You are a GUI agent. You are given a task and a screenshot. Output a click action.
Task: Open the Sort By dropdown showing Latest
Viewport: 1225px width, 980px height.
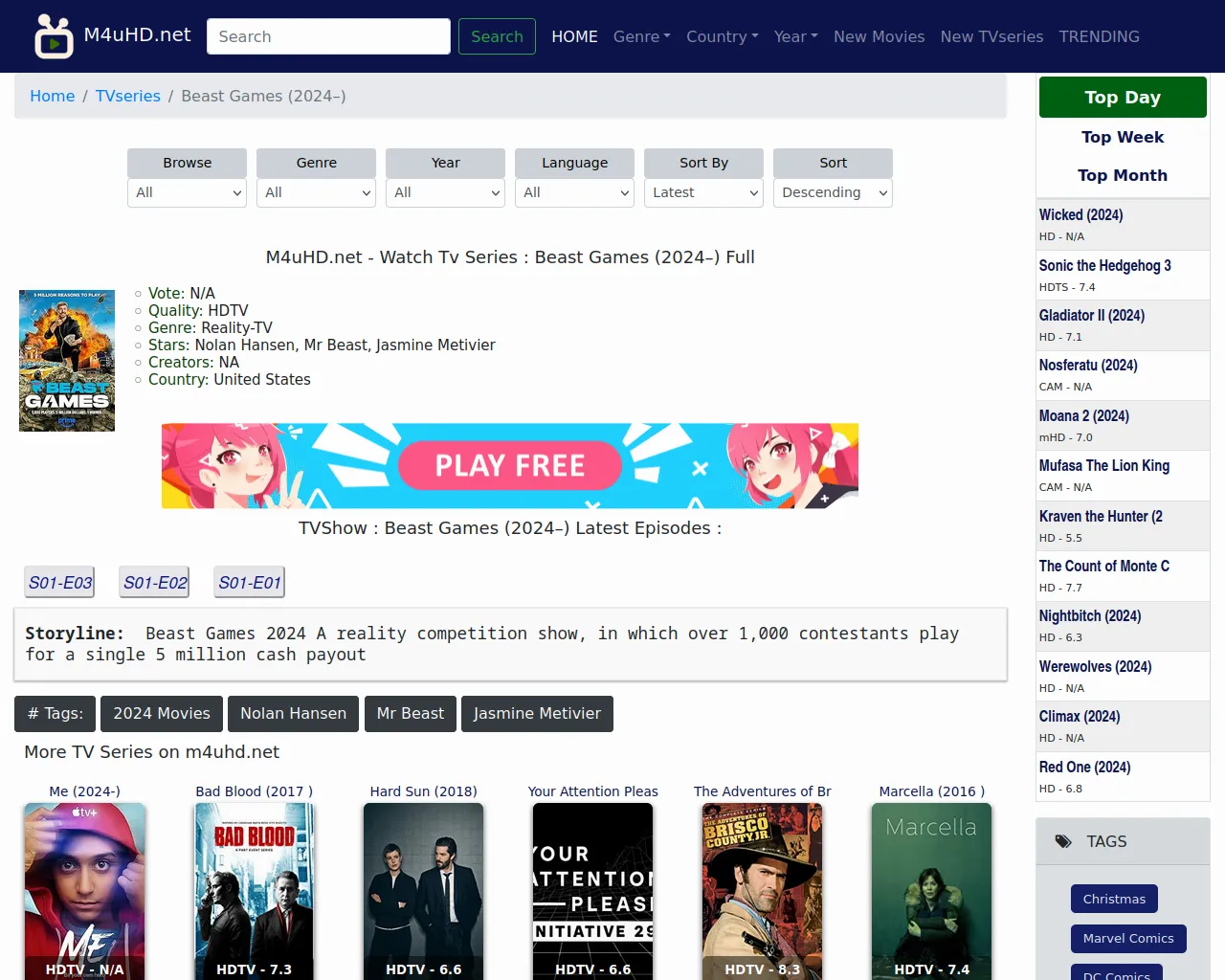704,192
